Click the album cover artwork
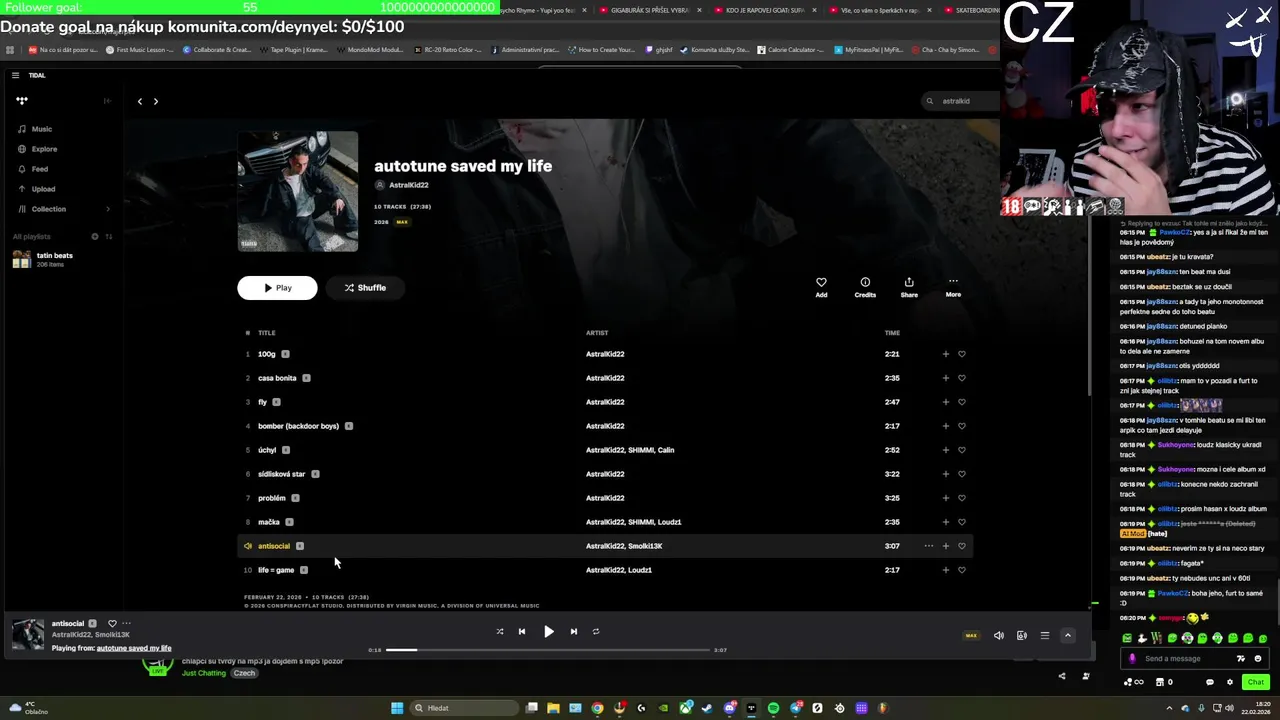The width and height of the screenshot is (1280, 720). tap(298, 191)
